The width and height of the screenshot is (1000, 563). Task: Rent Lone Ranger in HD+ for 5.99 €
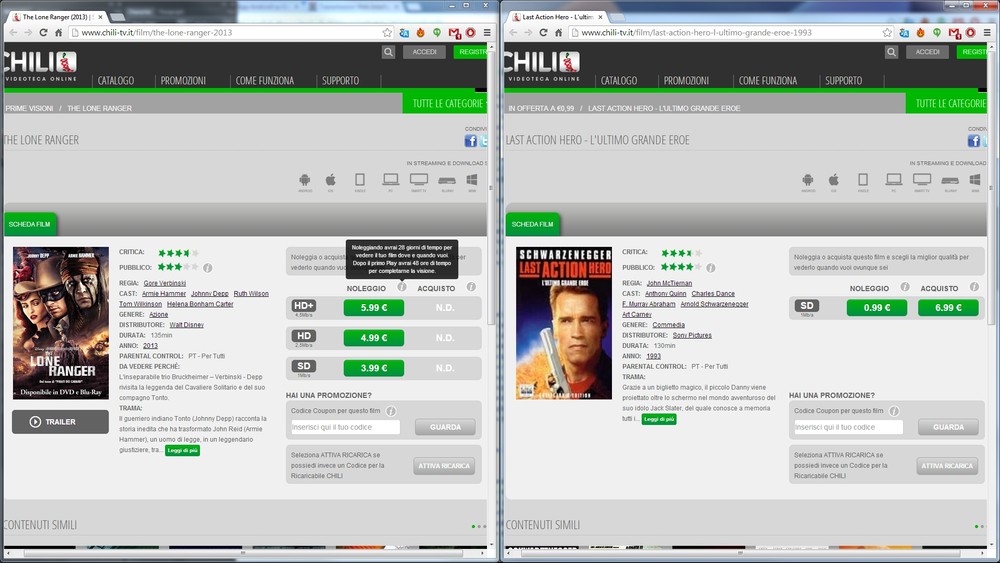pos(373,308)
